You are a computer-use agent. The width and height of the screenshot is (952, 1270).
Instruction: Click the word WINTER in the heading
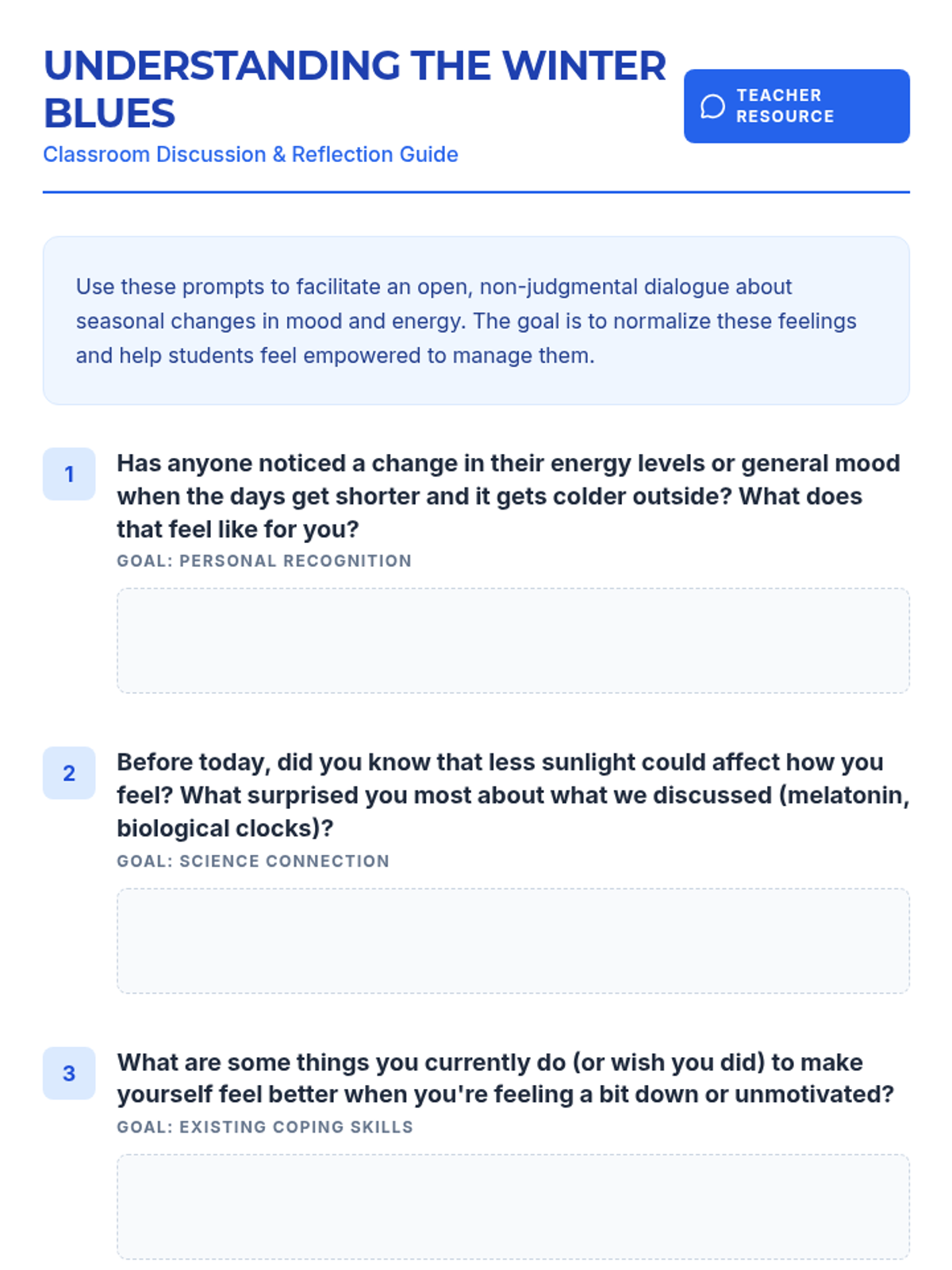pos(584,66)
